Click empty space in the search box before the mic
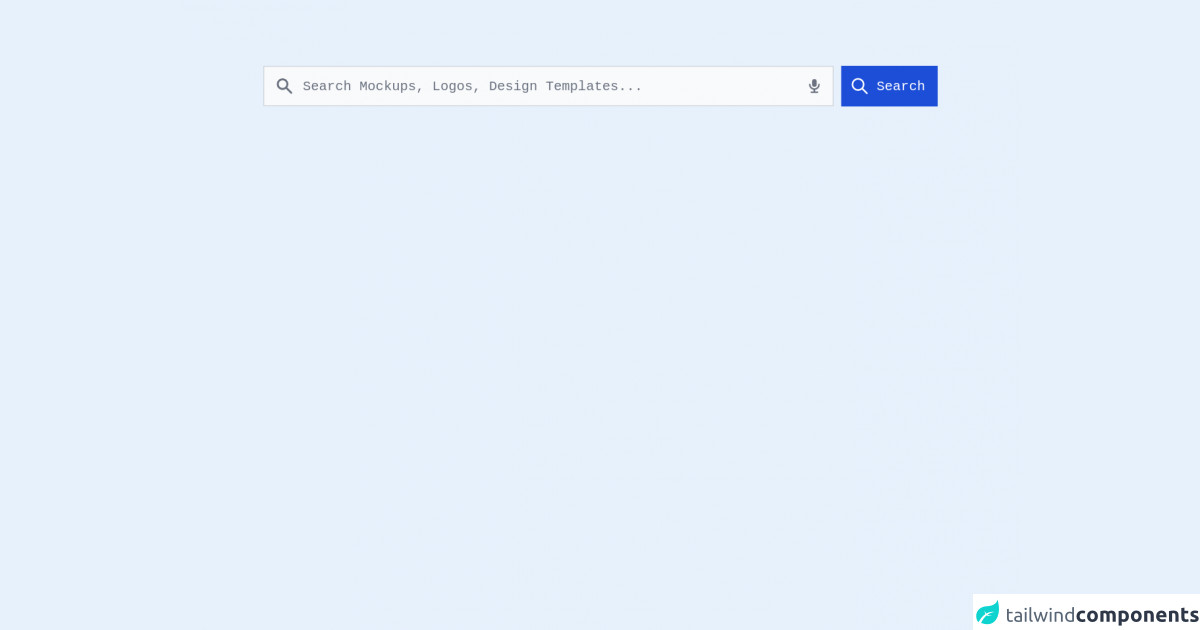1200x630 pixels. (x=725, y=86)
